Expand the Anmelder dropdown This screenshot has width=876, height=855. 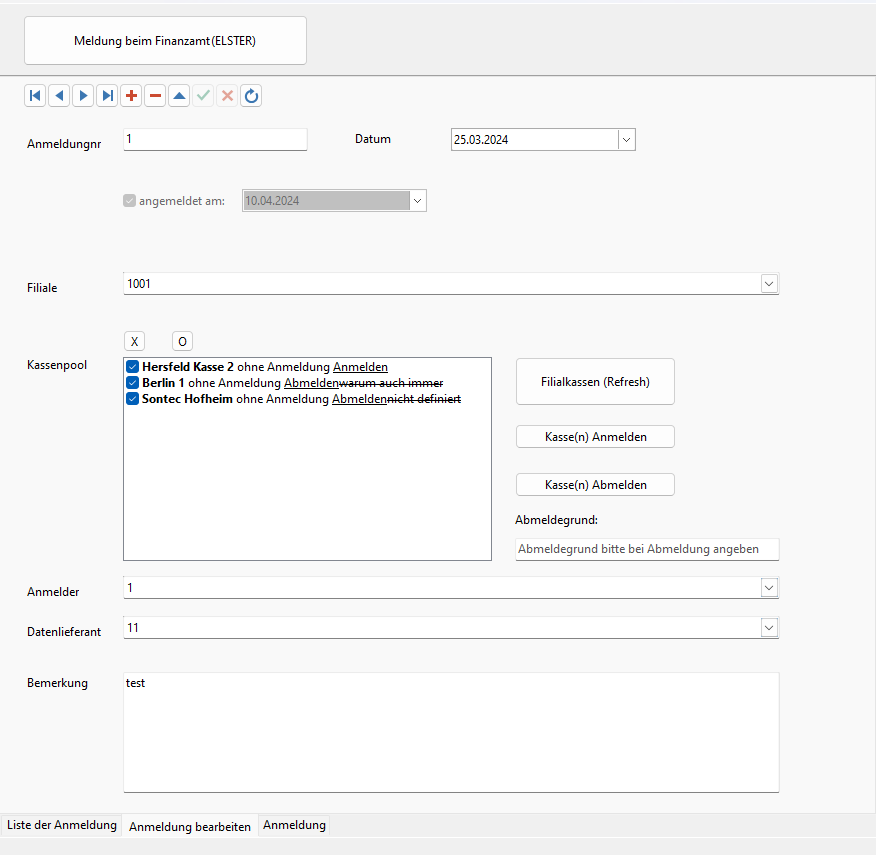[x=769, y=588]
